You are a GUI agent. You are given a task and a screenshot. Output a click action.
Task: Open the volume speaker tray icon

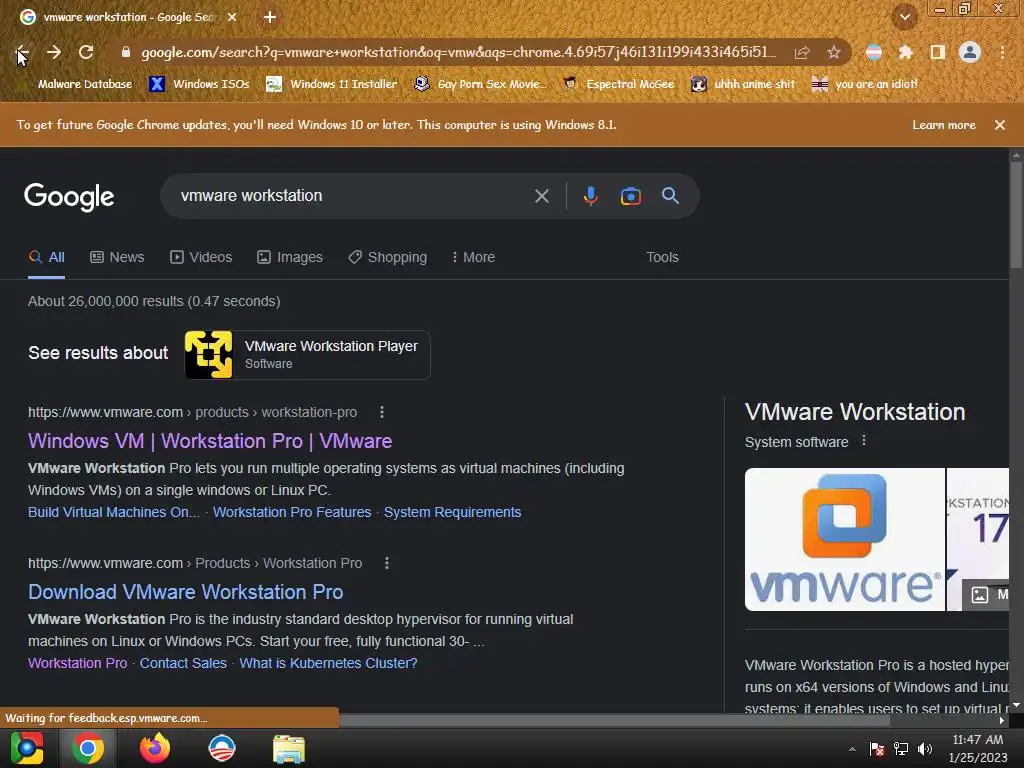point(925,748)
